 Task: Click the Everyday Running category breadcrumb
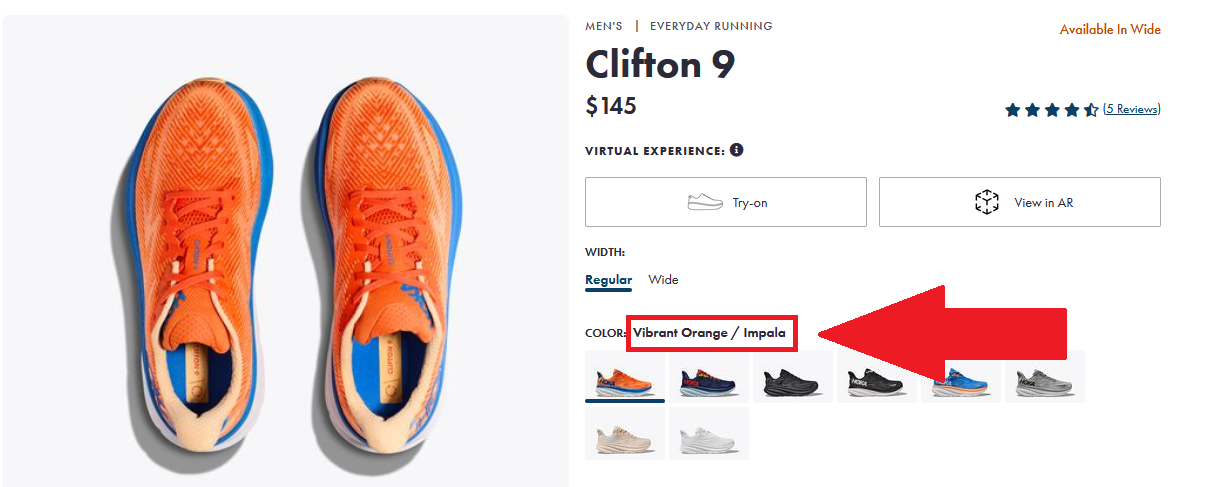tap(711, 26)
